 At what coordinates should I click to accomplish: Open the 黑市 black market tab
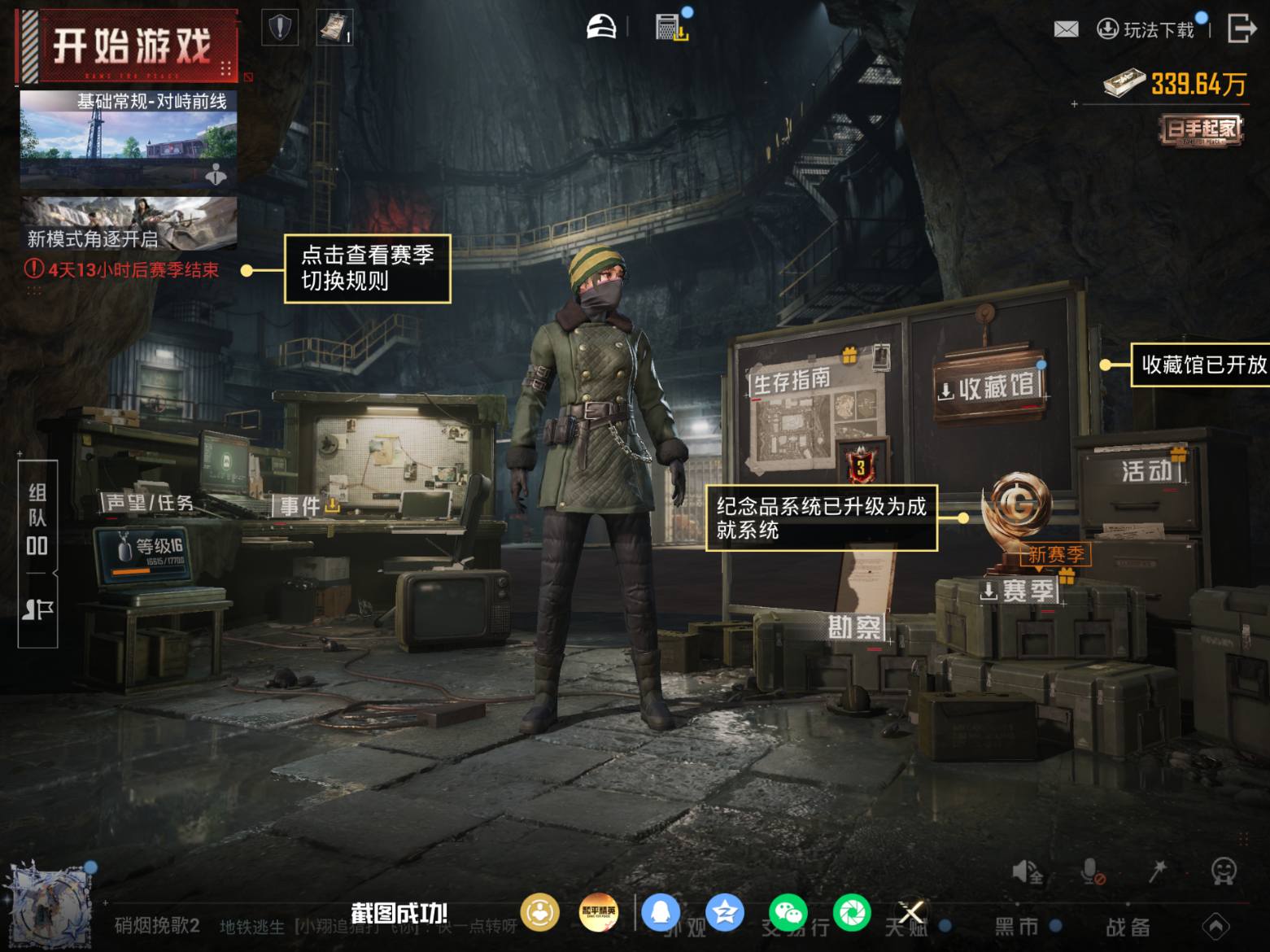(x=1017, y=927)
